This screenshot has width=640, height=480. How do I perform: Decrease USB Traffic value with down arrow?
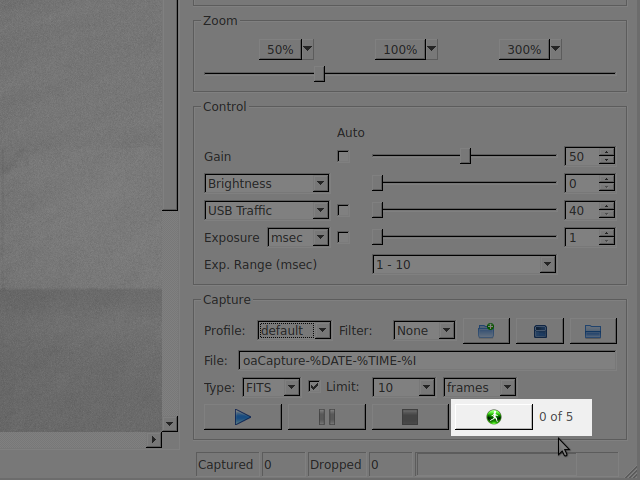click(x=607, y=214)
